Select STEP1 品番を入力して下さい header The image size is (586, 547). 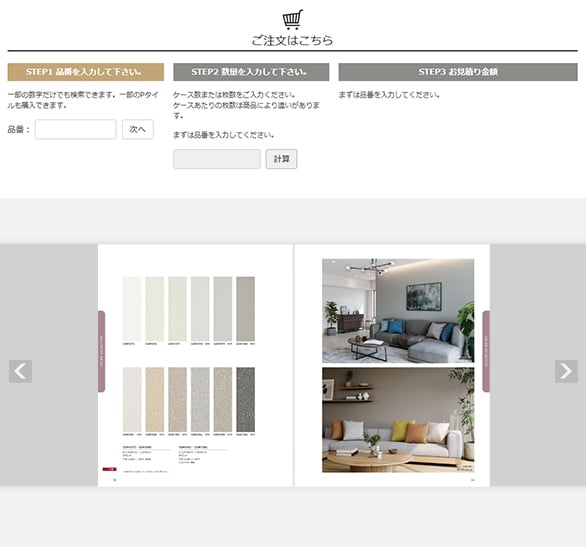pos(86,72)
